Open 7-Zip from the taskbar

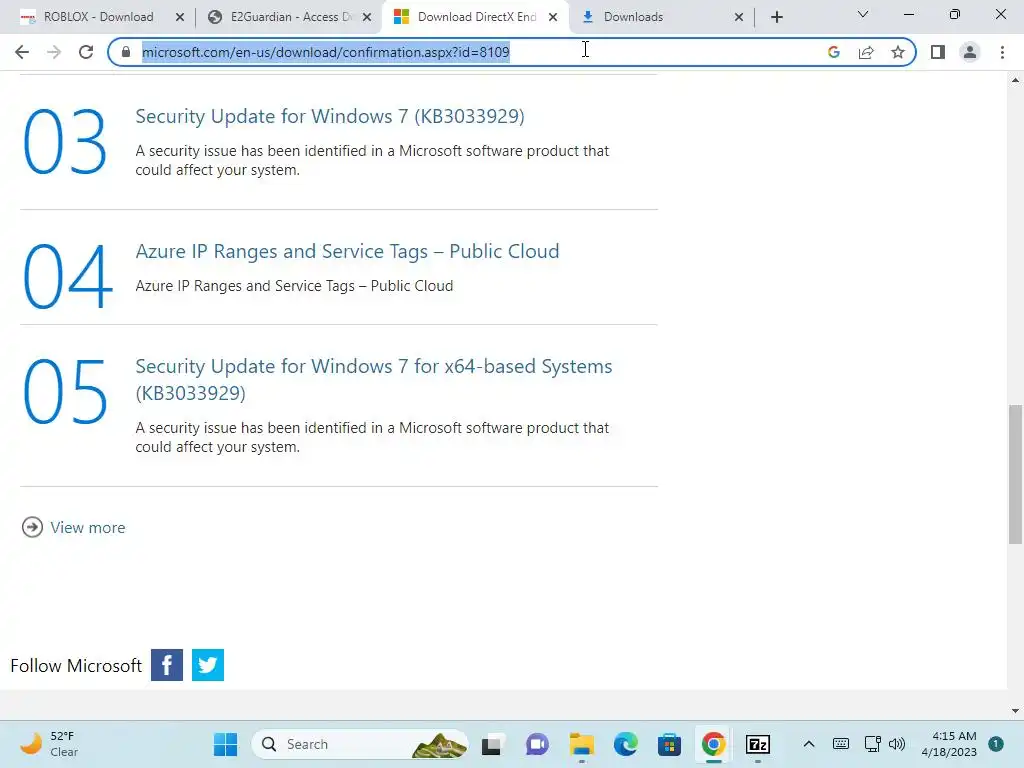coord(758,744)
